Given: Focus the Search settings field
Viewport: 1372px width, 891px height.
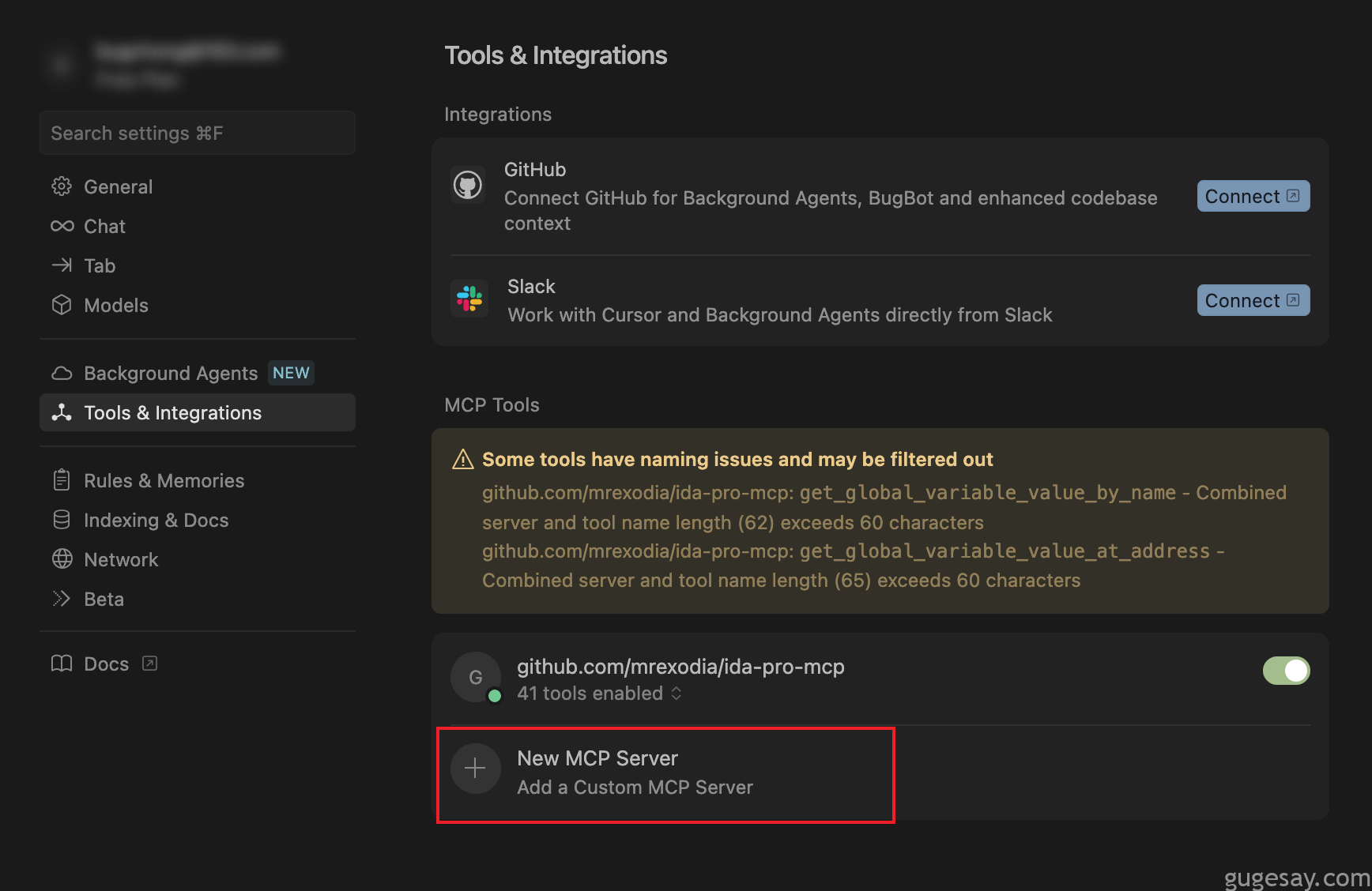Looking at the screenshot, I should pos(198,133).
